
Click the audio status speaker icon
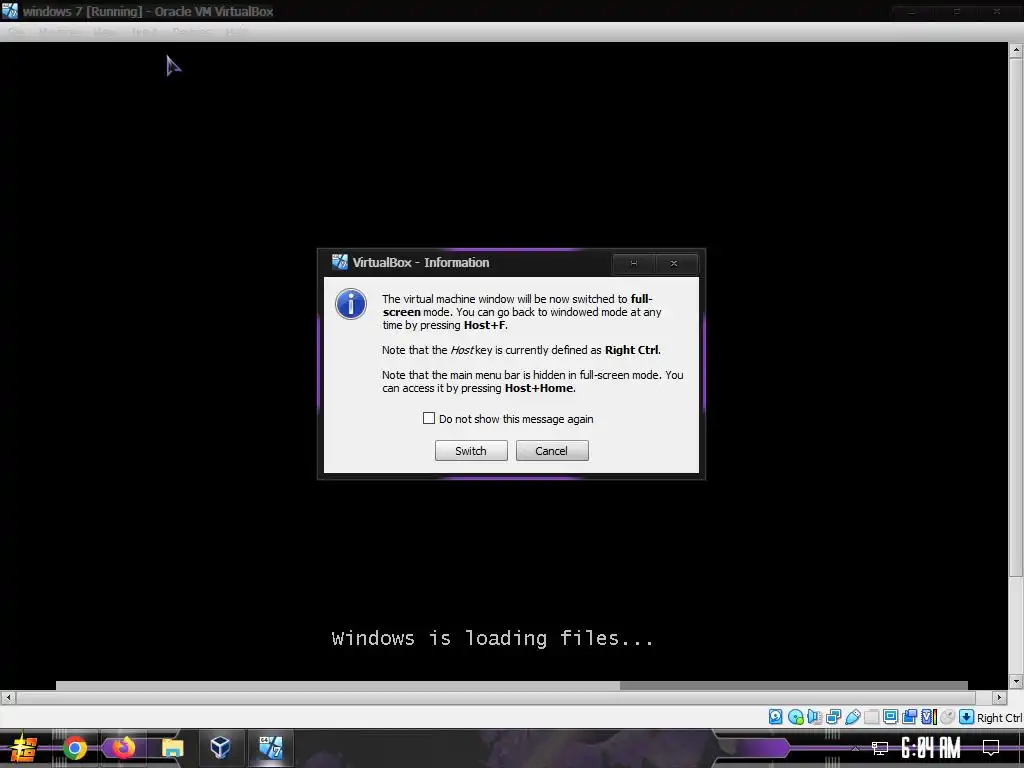coord(814,717)
